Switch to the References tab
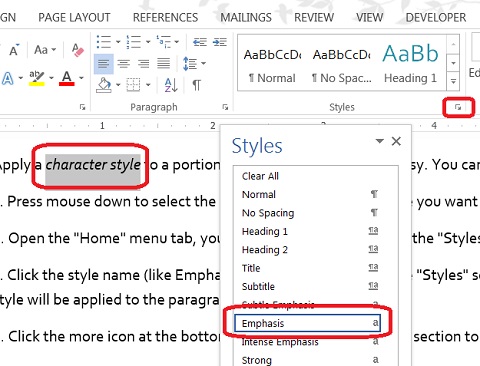The height and width of the screenshot is (366, 480). (x=165, y=17)
